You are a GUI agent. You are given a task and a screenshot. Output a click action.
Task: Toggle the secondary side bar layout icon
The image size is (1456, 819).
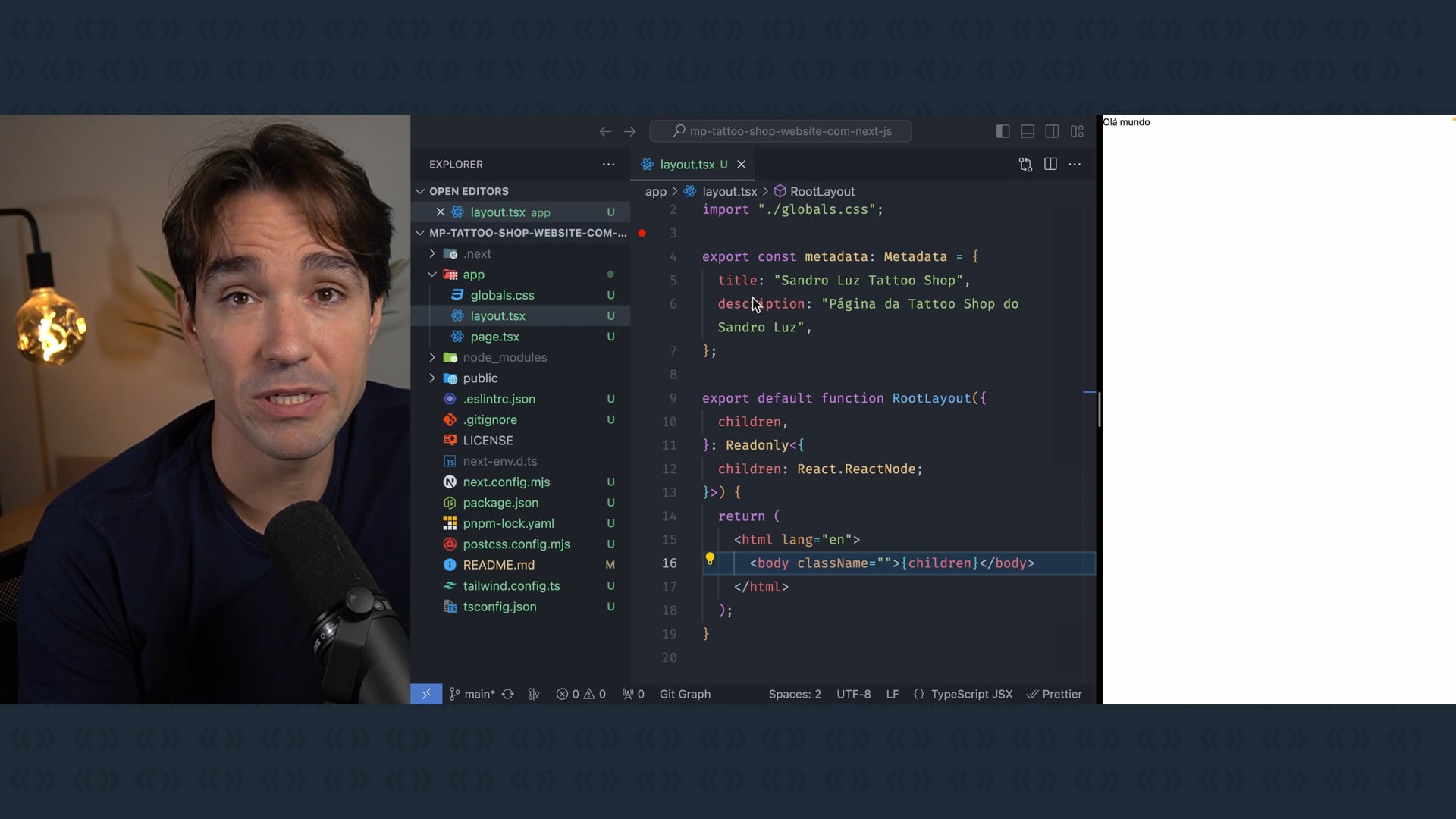point(1052,131)
